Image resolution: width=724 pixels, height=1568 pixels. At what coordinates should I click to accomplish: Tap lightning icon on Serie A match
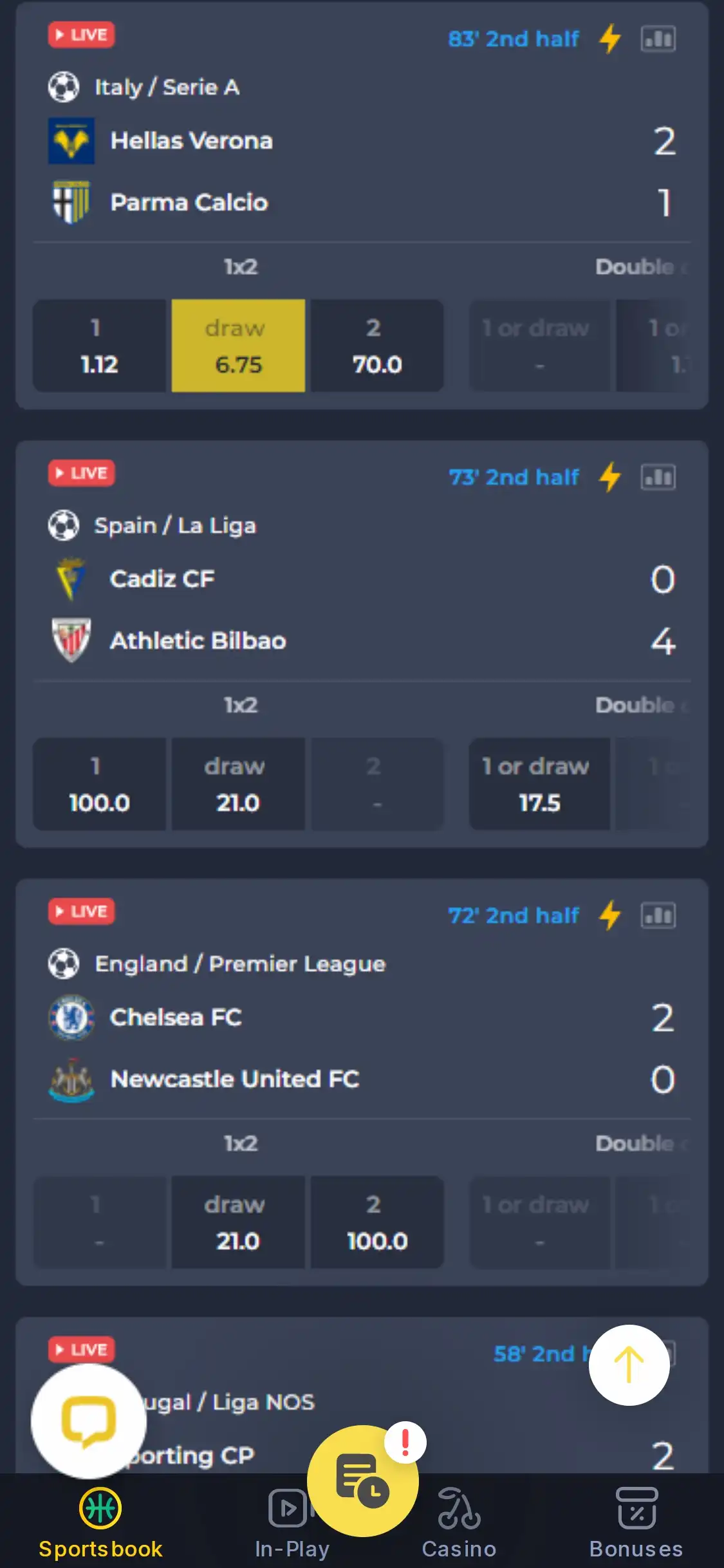tap(609, 39)
